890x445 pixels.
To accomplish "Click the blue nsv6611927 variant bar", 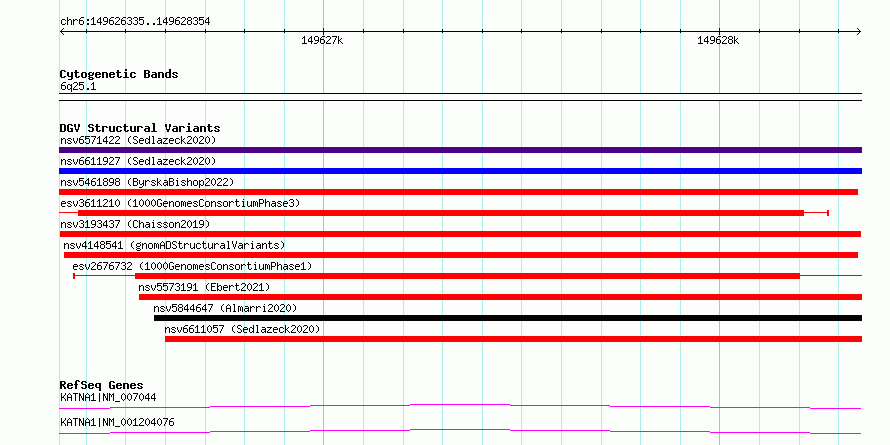I will click(460, 171).
